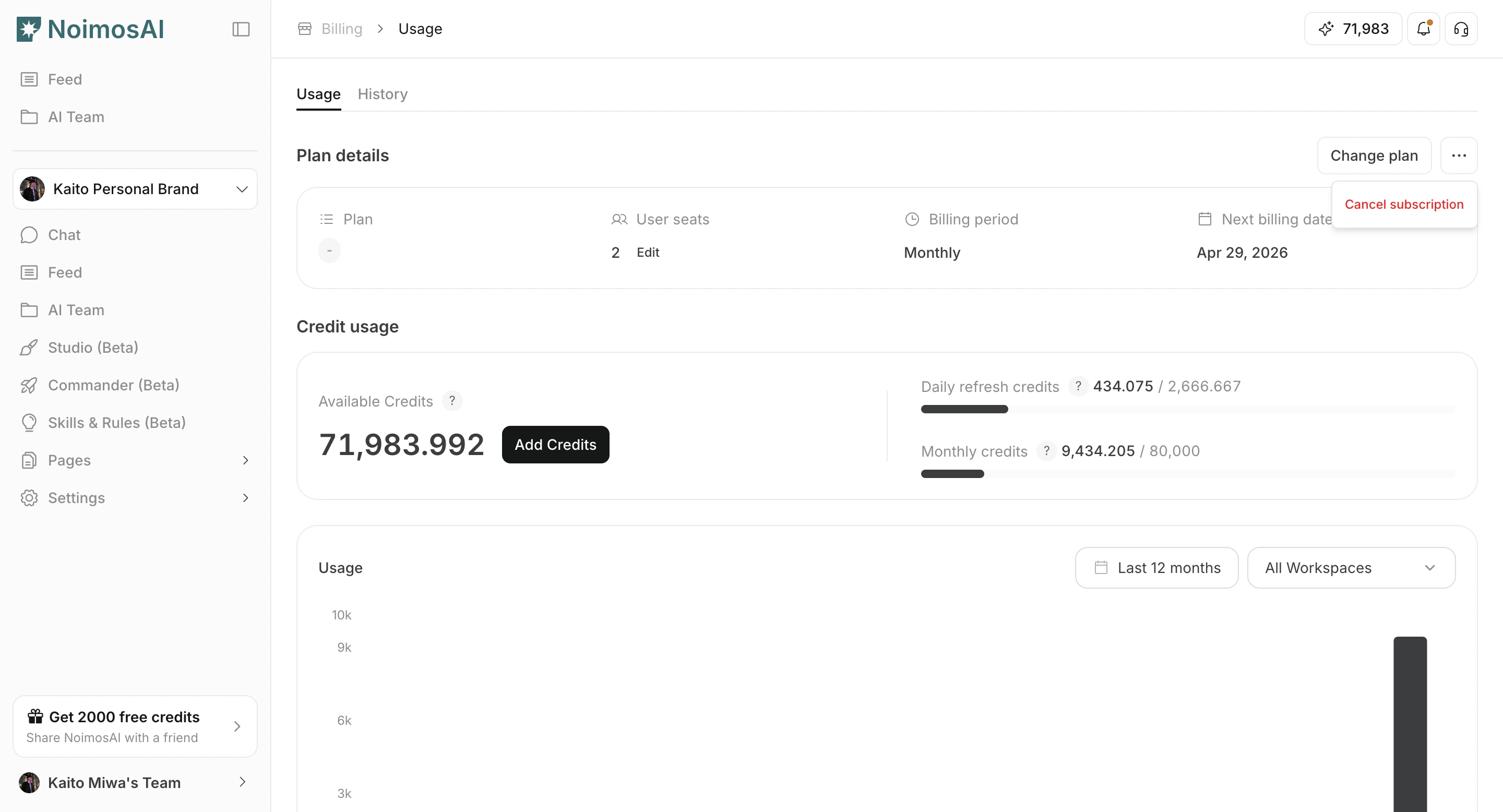Switch to the History tab

coord(382,94)
